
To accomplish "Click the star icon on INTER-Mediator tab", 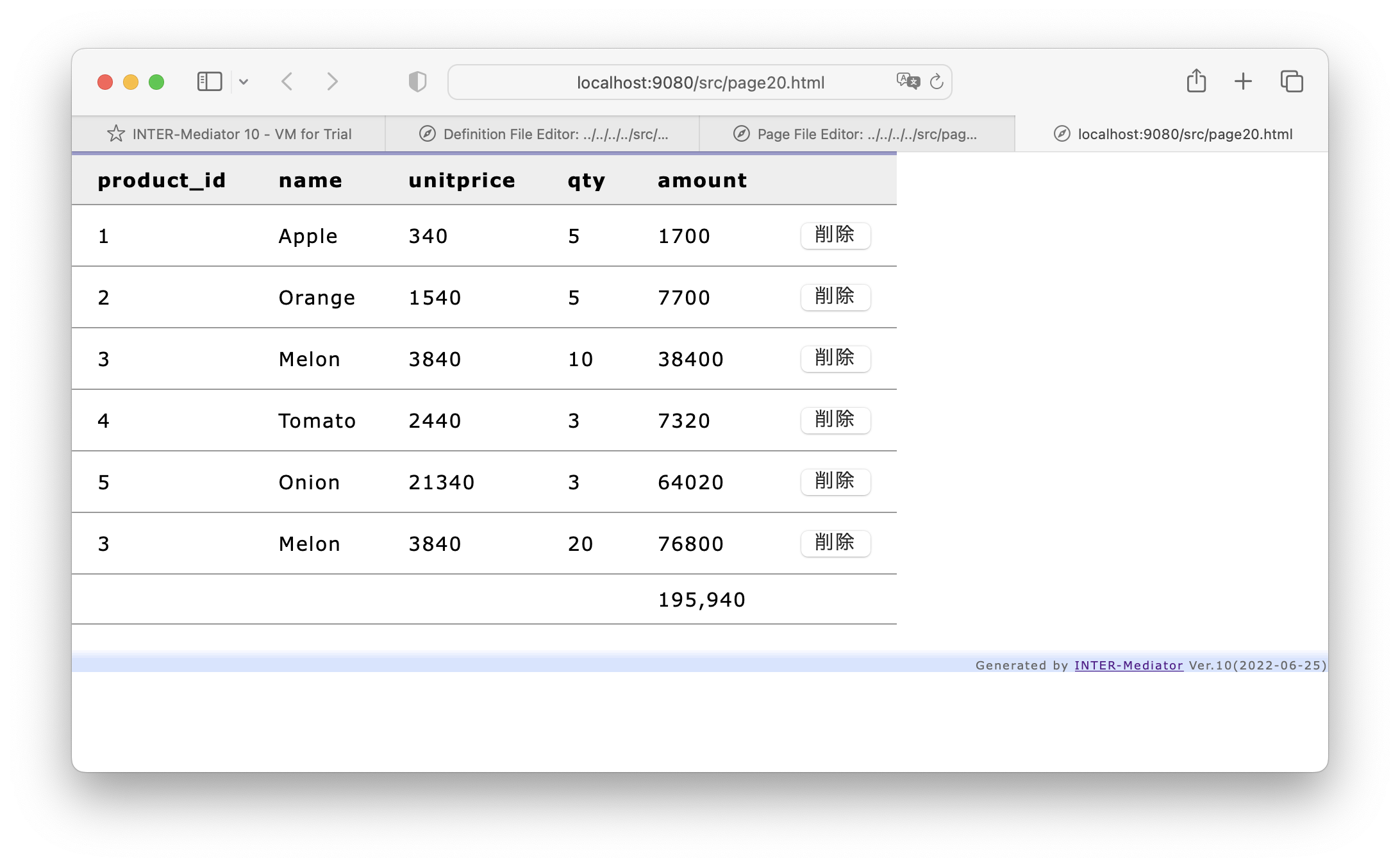I will coord(116,134).
